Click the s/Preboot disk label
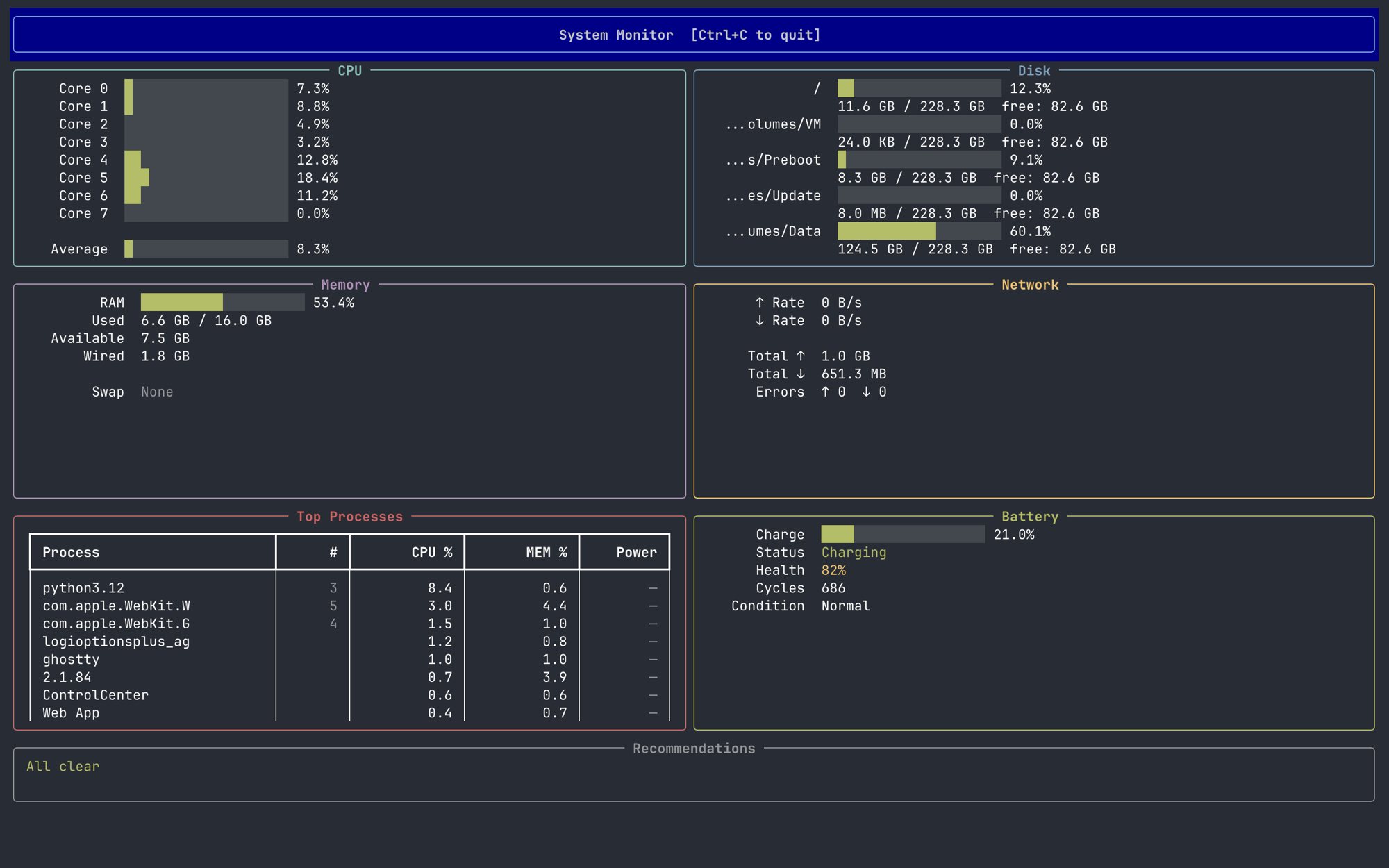 773,160
